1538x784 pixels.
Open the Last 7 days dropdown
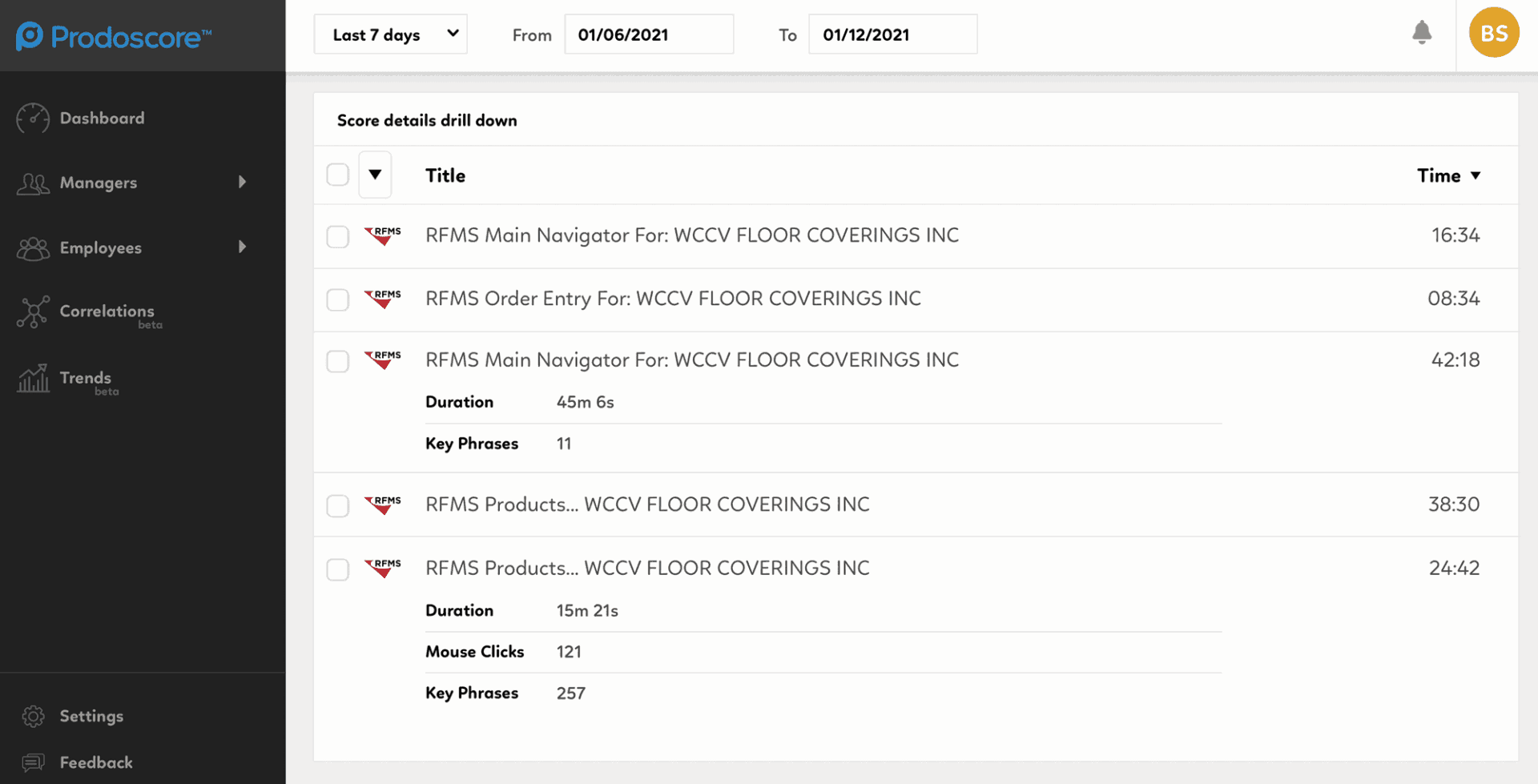pos(390,34)
